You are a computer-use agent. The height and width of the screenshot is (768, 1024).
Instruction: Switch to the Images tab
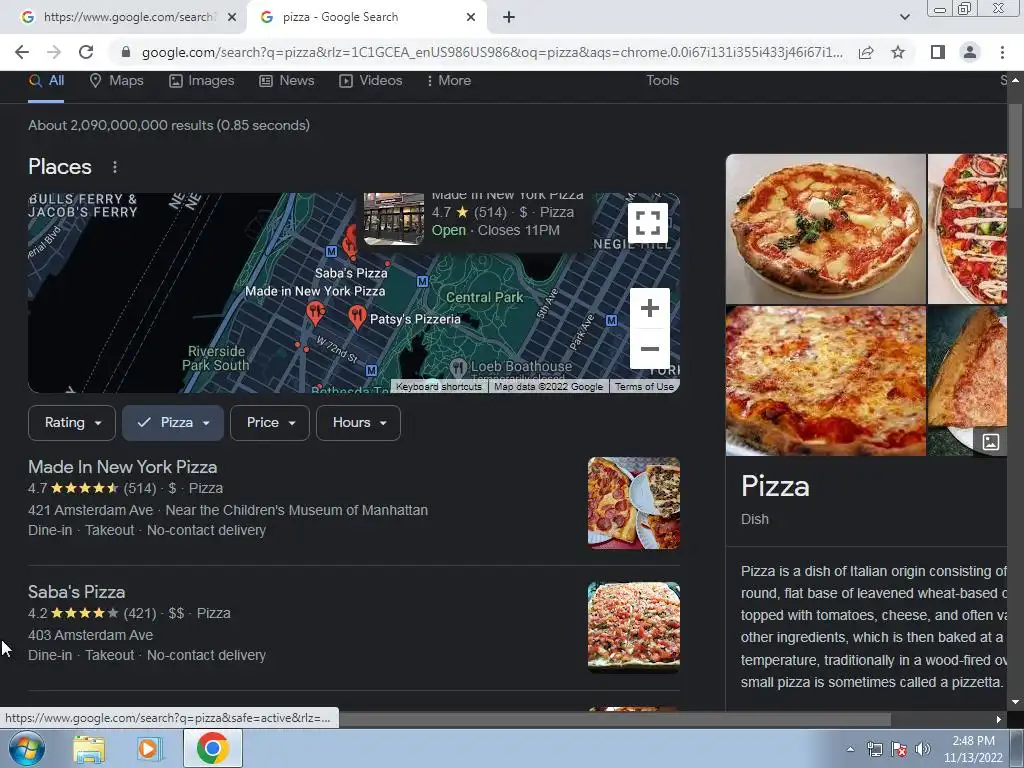click(x=201, y=81)
